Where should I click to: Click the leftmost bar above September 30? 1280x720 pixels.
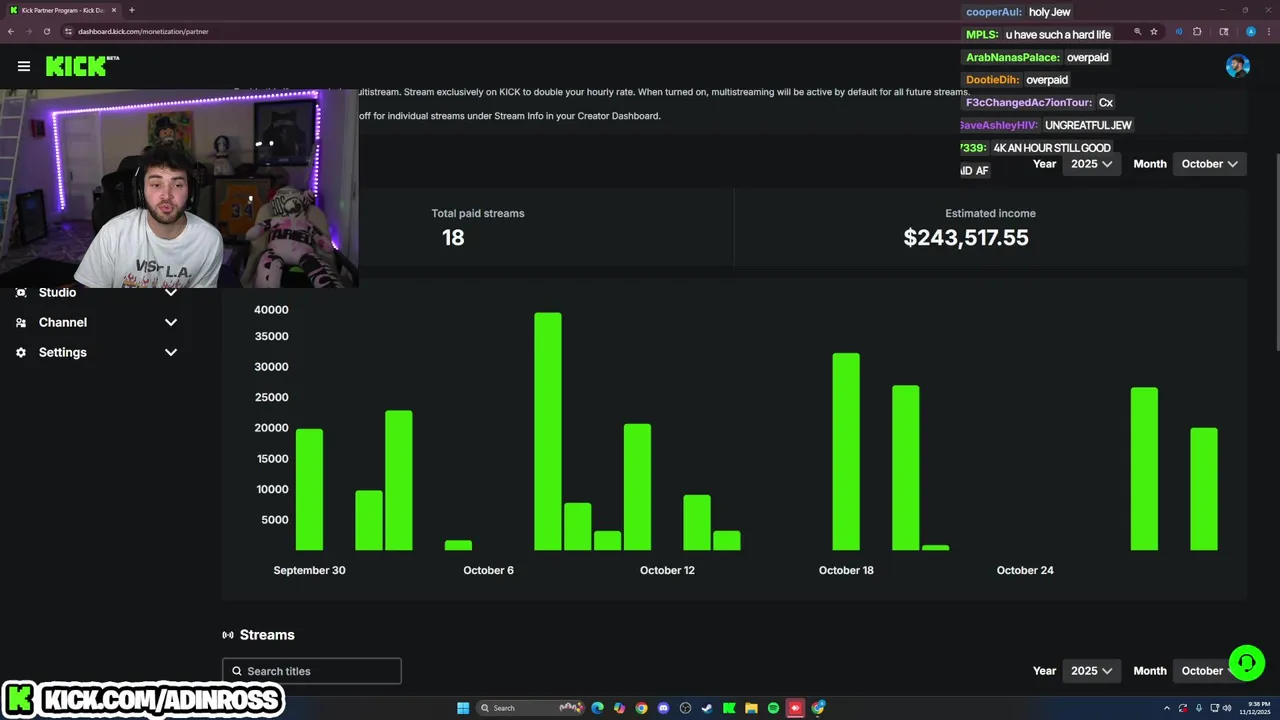(x=309, y=490)
